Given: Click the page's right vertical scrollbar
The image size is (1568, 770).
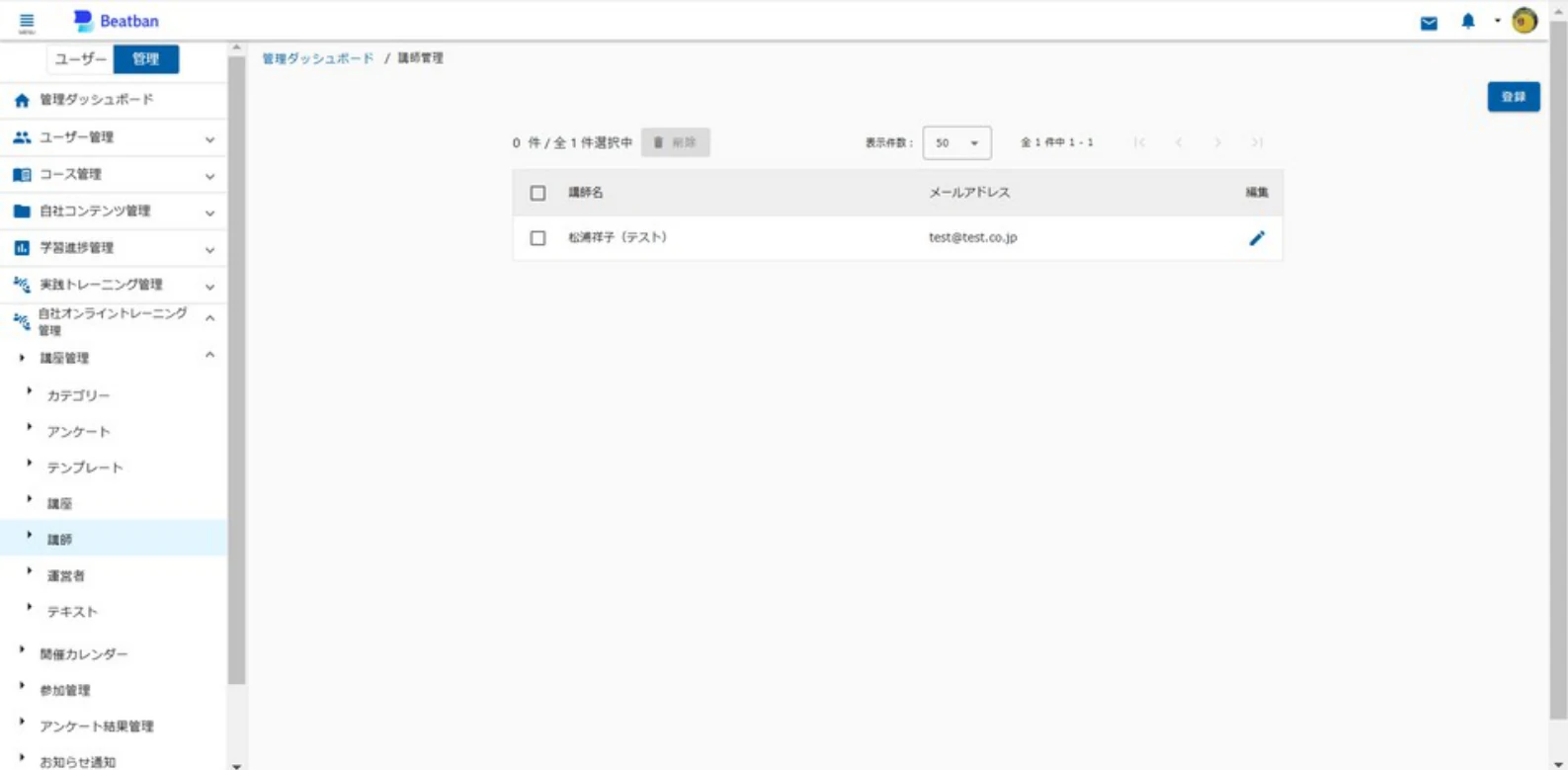Looking at the screenshot, I should click(x=1558, y=371).
